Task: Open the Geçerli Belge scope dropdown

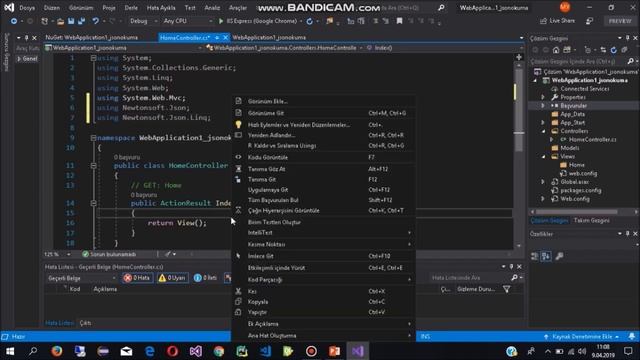Action: click(x=82, y=278)
